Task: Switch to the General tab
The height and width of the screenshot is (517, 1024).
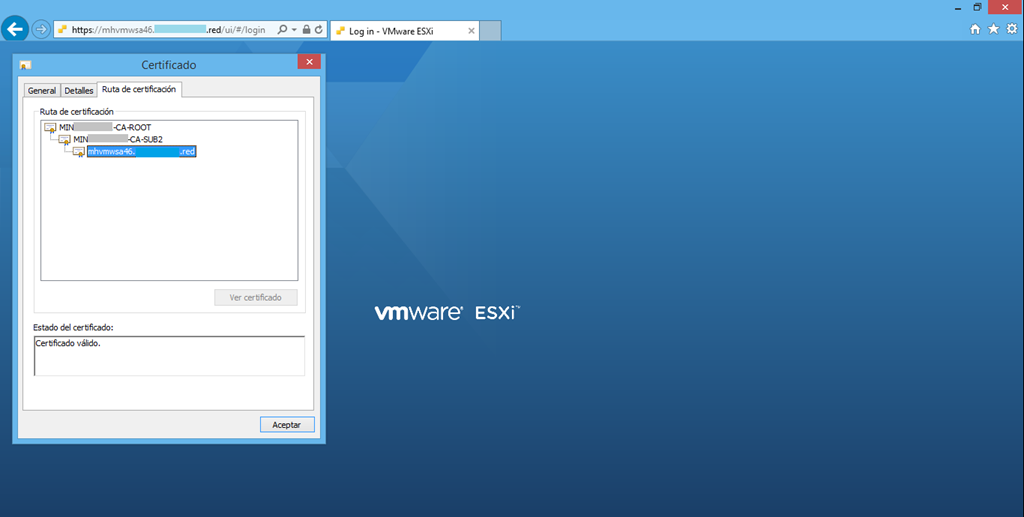Action: point(42,90)
